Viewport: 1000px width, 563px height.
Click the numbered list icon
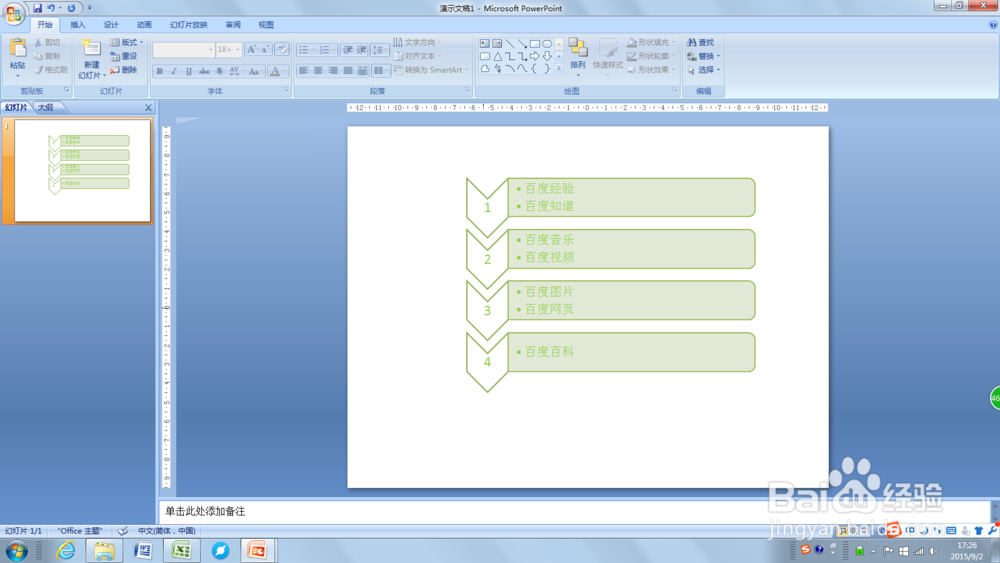(x=325, y=49)
